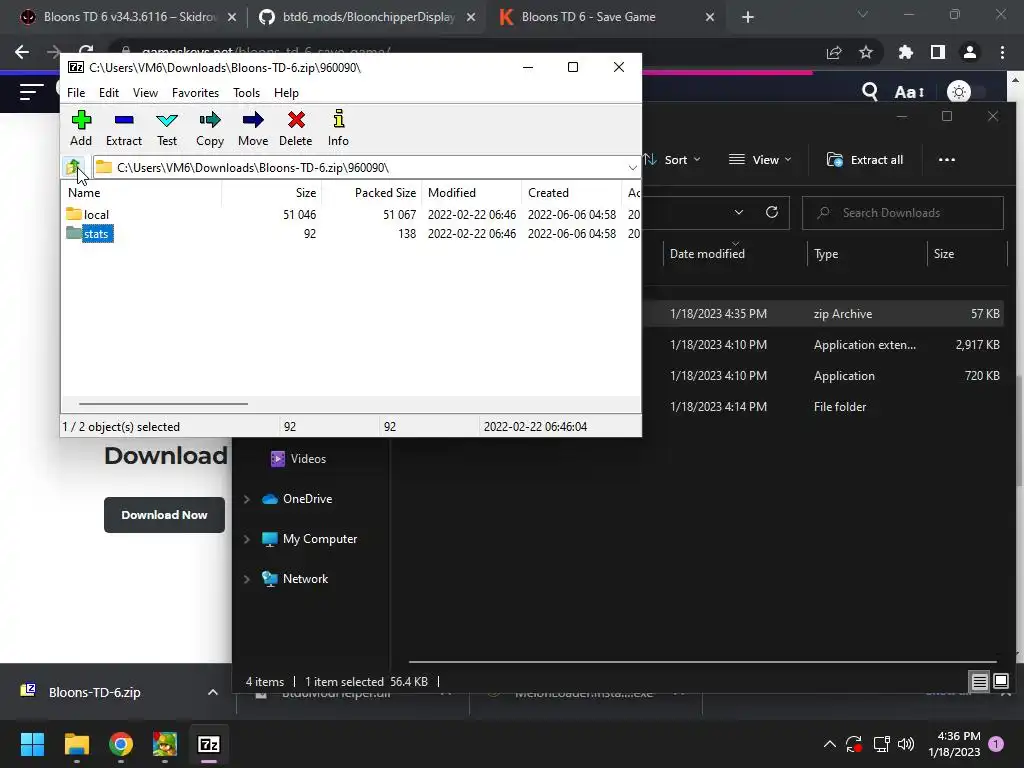Expand File Explorer address history dropdown
The height and width of the screenshot is (768, 1024).
coord(739,212)
